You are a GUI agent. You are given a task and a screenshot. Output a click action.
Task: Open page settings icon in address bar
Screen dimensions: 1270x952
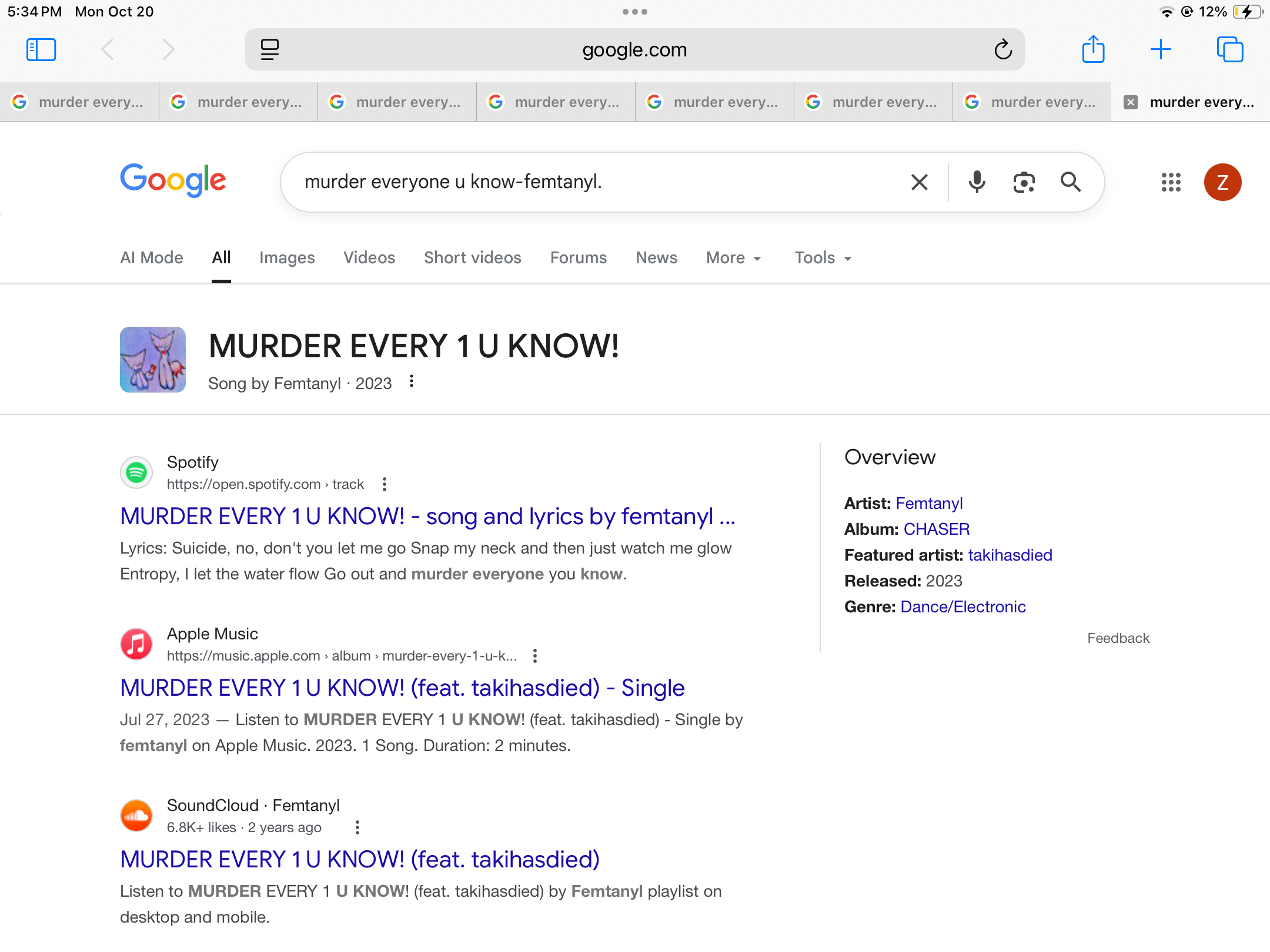click(x=270, y=50)
